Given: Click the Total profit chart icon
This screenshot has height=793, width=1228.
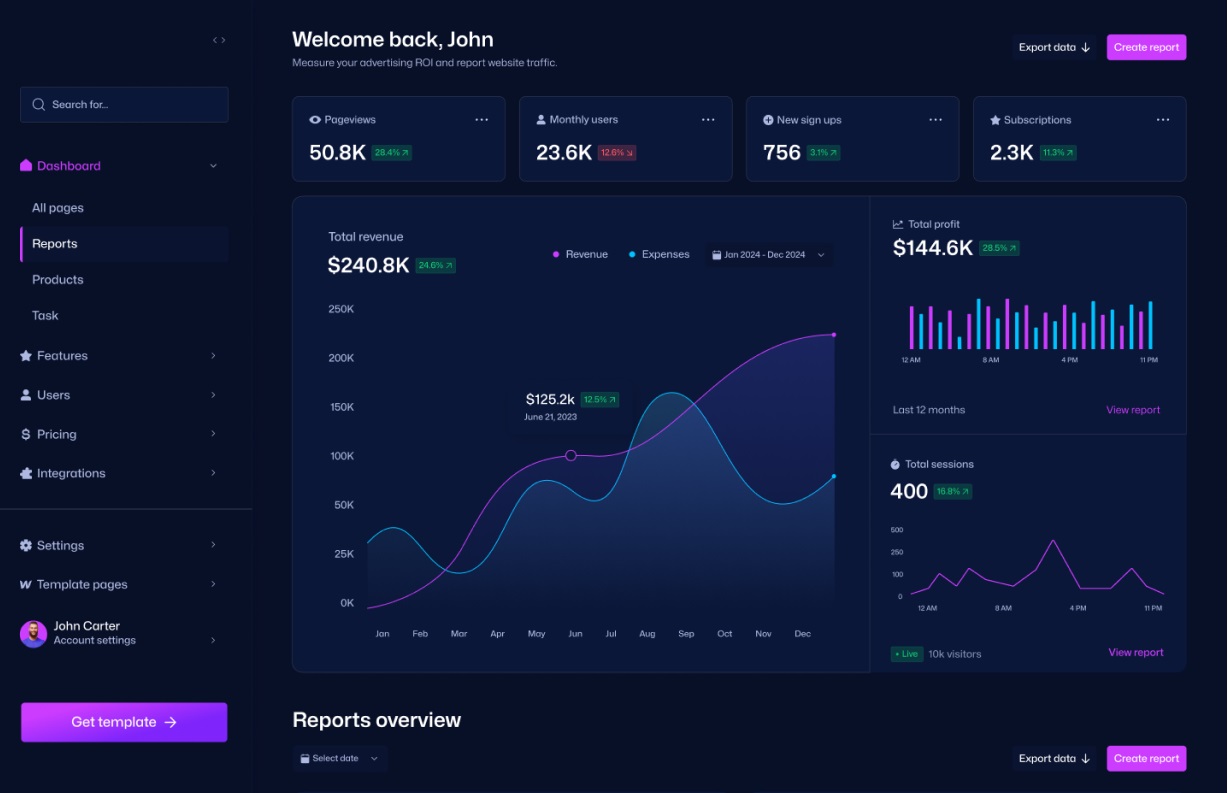Looking at the screenshot, I should 898,223.
